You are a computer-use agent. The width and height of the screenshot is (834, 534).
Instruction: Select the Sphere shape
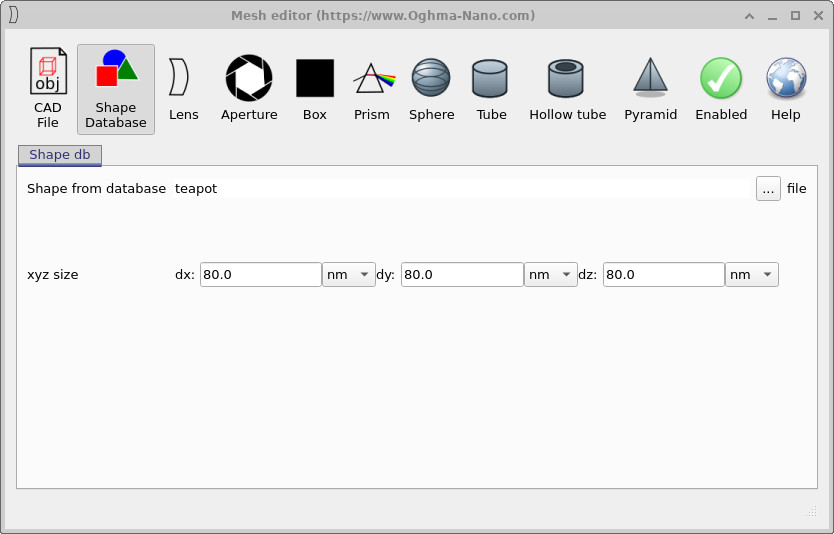pos(431,89)
